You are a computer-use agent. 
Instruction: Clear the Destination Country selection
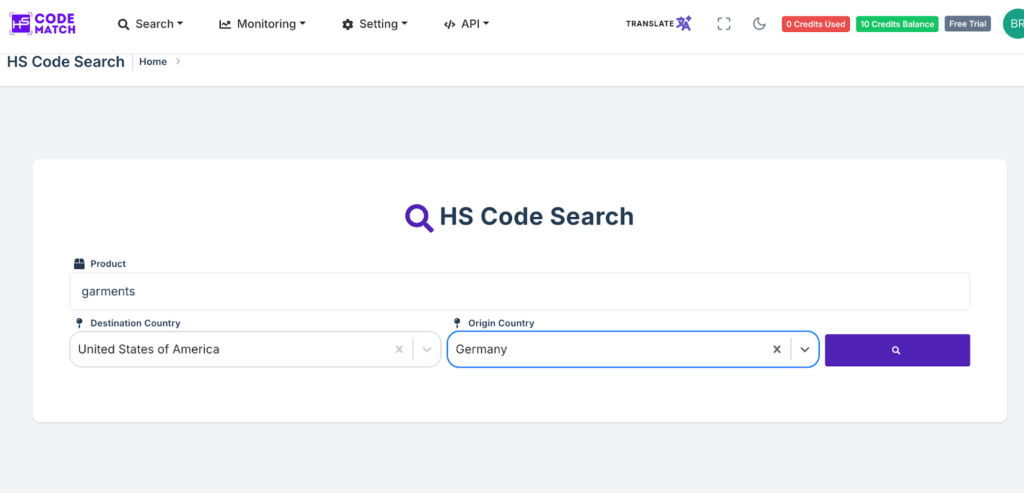pyautogui.click(x=399, y=350)
